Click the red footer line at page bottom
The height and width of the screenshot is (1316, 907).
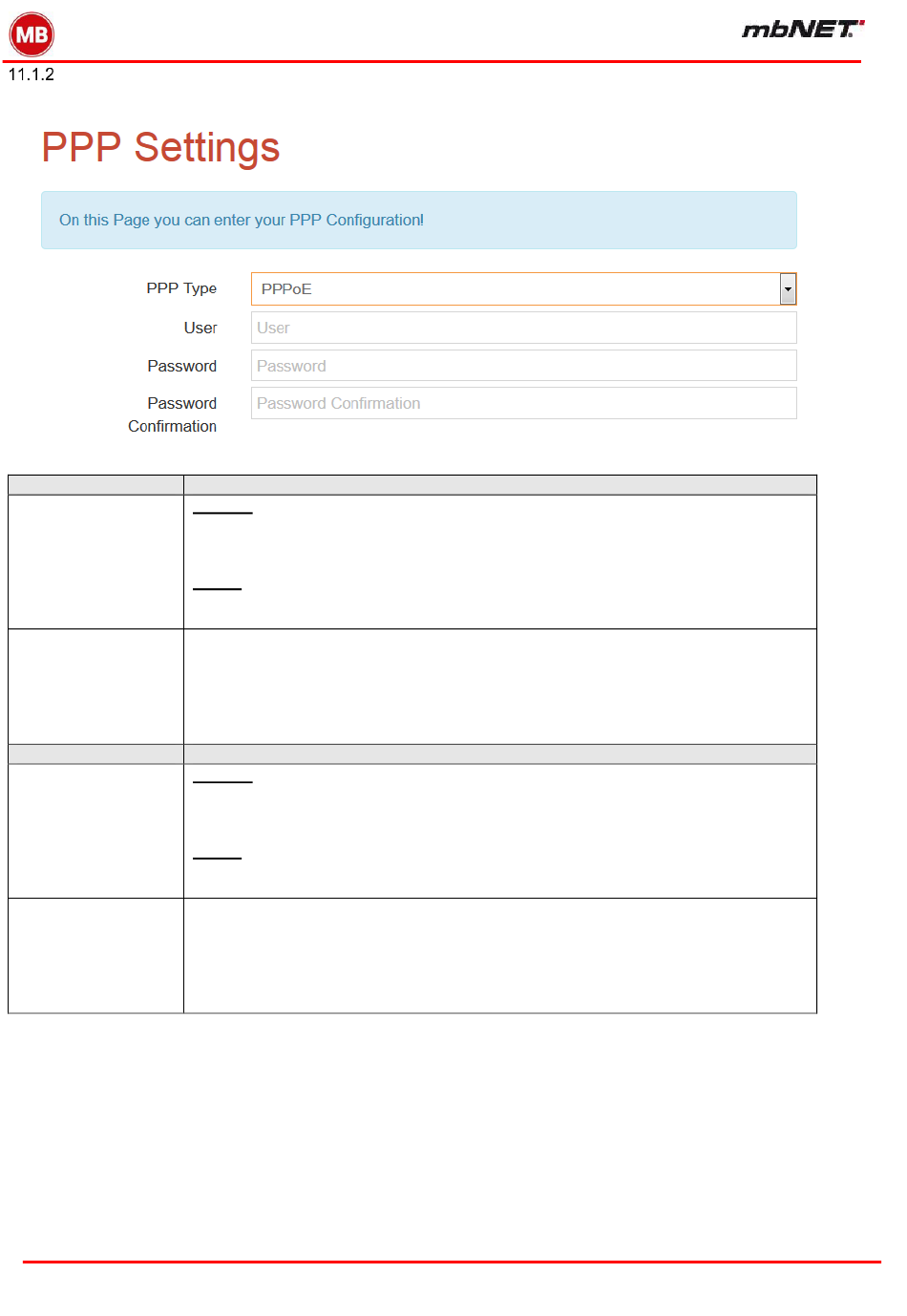tap(452, 1262)
